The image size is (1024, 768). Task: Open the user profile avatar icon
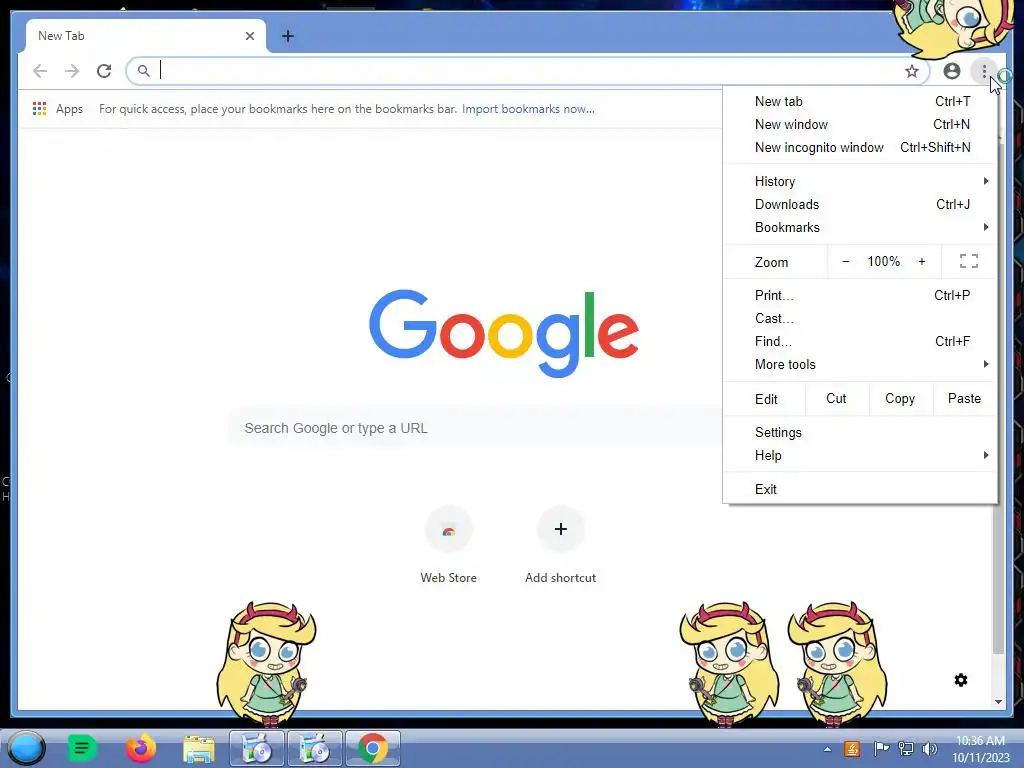point(952,71)
